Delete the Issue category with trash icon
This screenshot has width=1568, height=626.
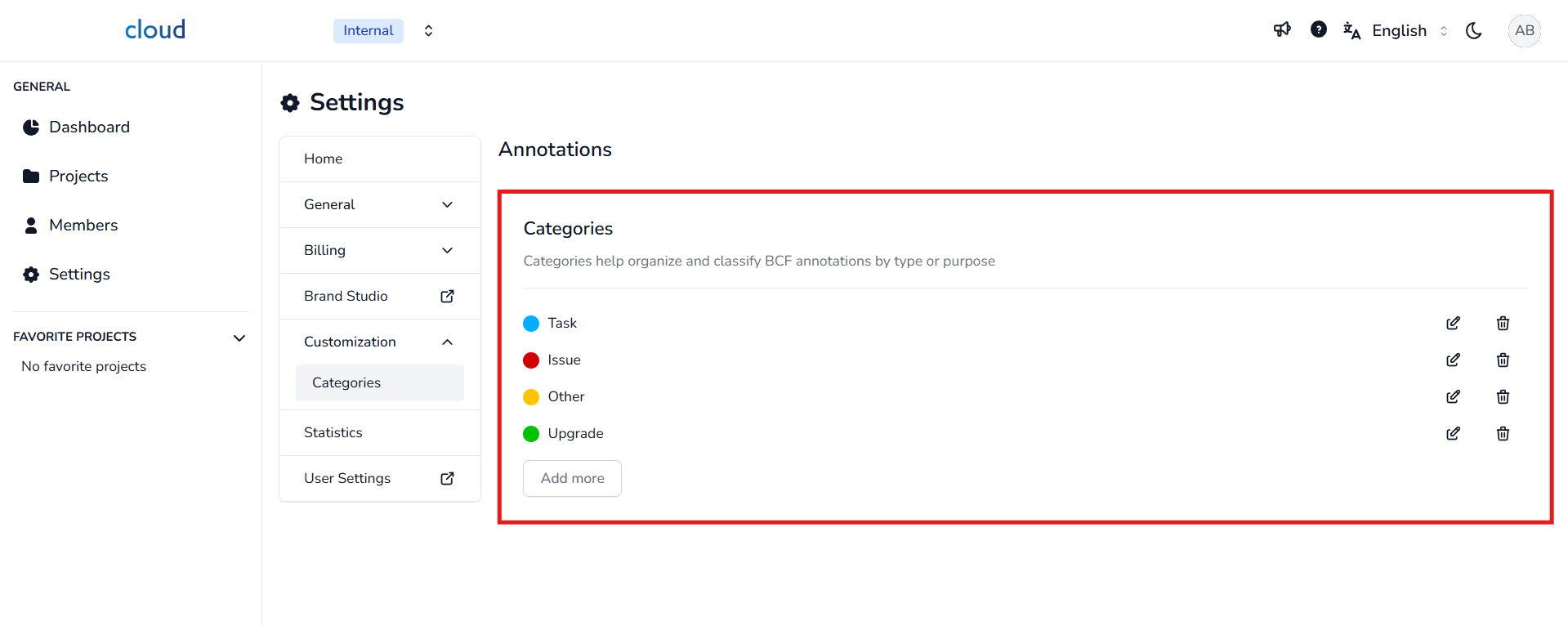(1503, 360)
